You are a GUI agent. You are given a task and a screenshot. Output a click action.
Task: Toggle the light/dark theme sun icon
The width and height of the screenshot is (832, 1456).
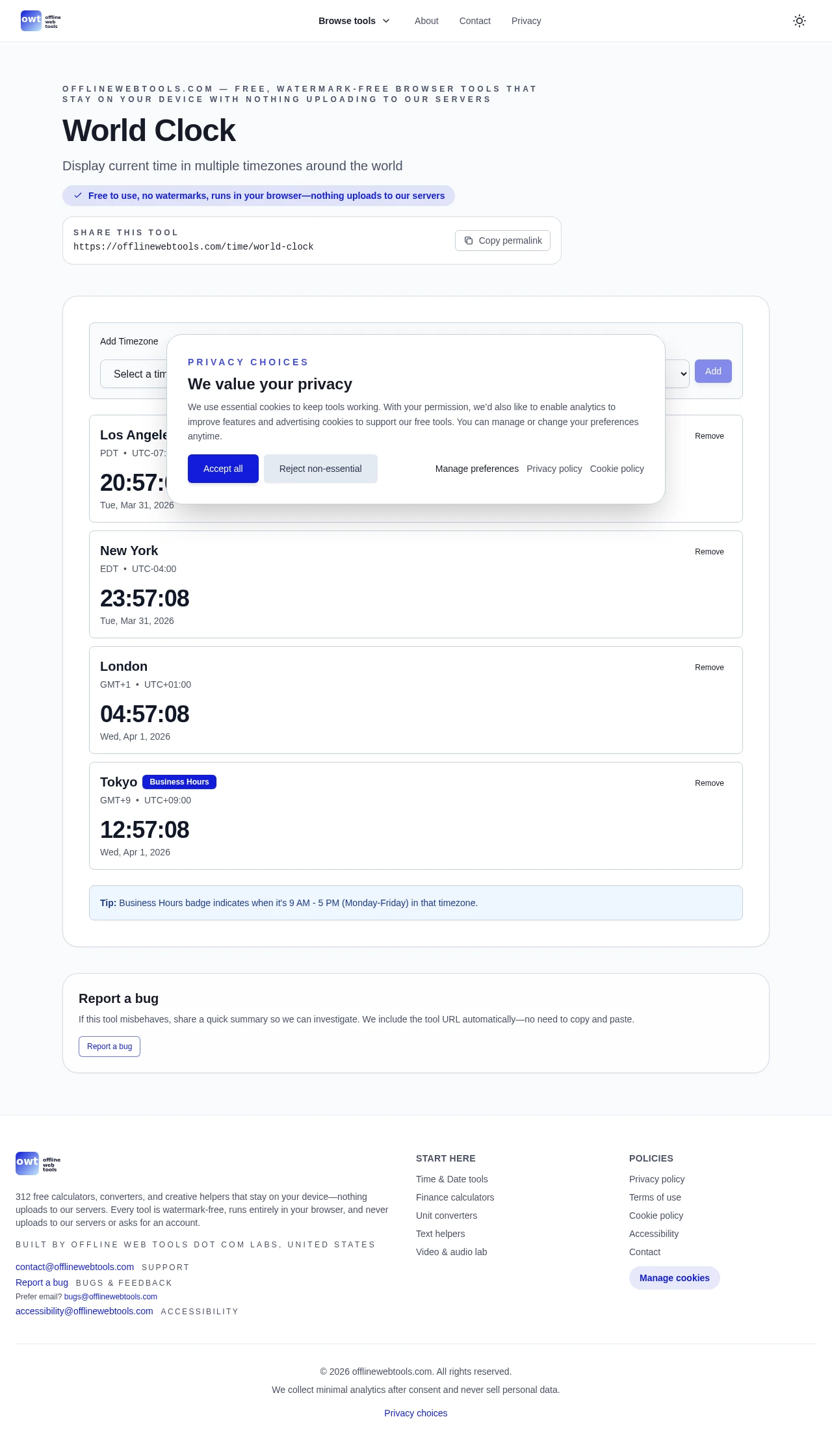click(x=799, y=21)
